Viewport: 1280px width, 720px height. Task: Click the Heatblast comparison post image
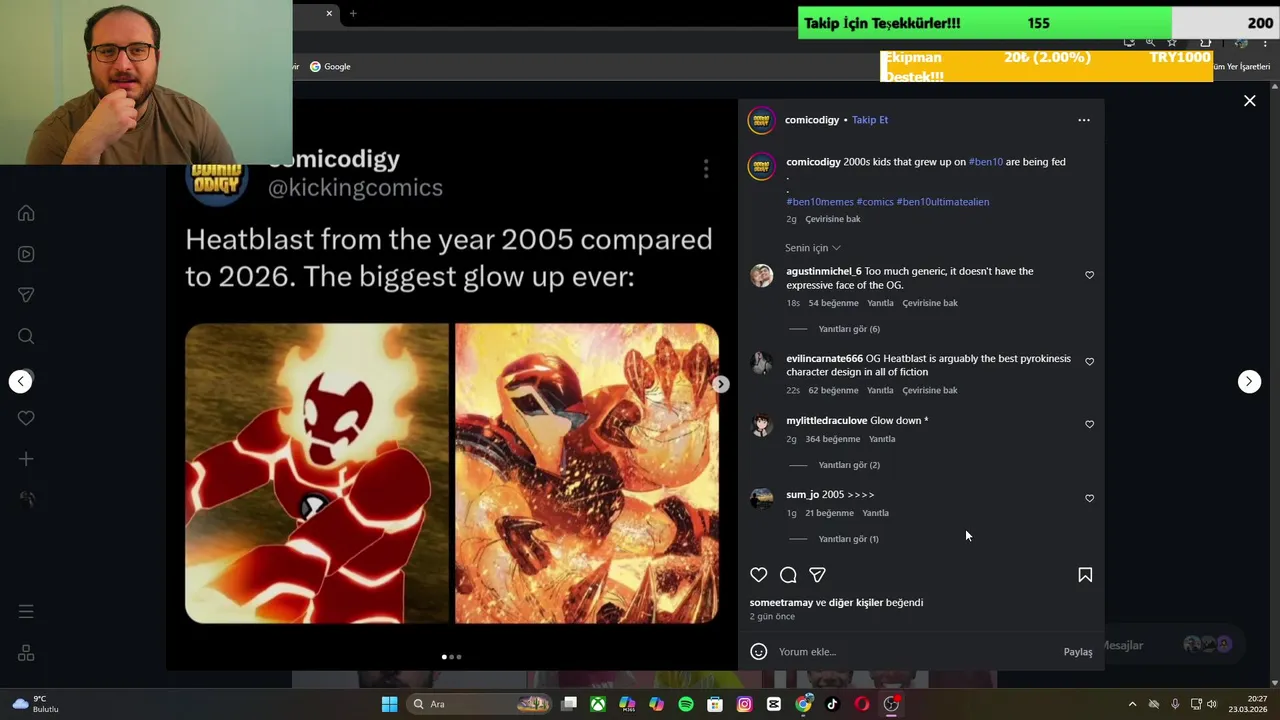pos(452,473)
